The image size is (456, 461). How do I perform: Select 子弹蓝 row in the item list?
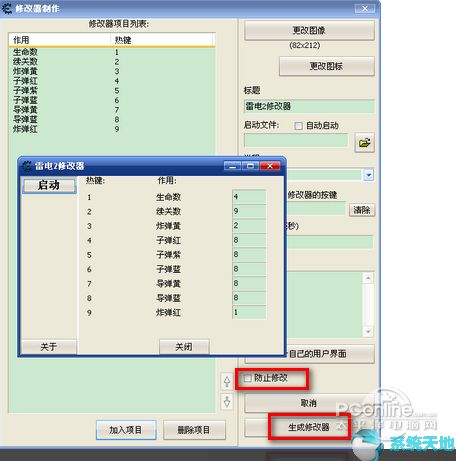click(x=112, y=100)
